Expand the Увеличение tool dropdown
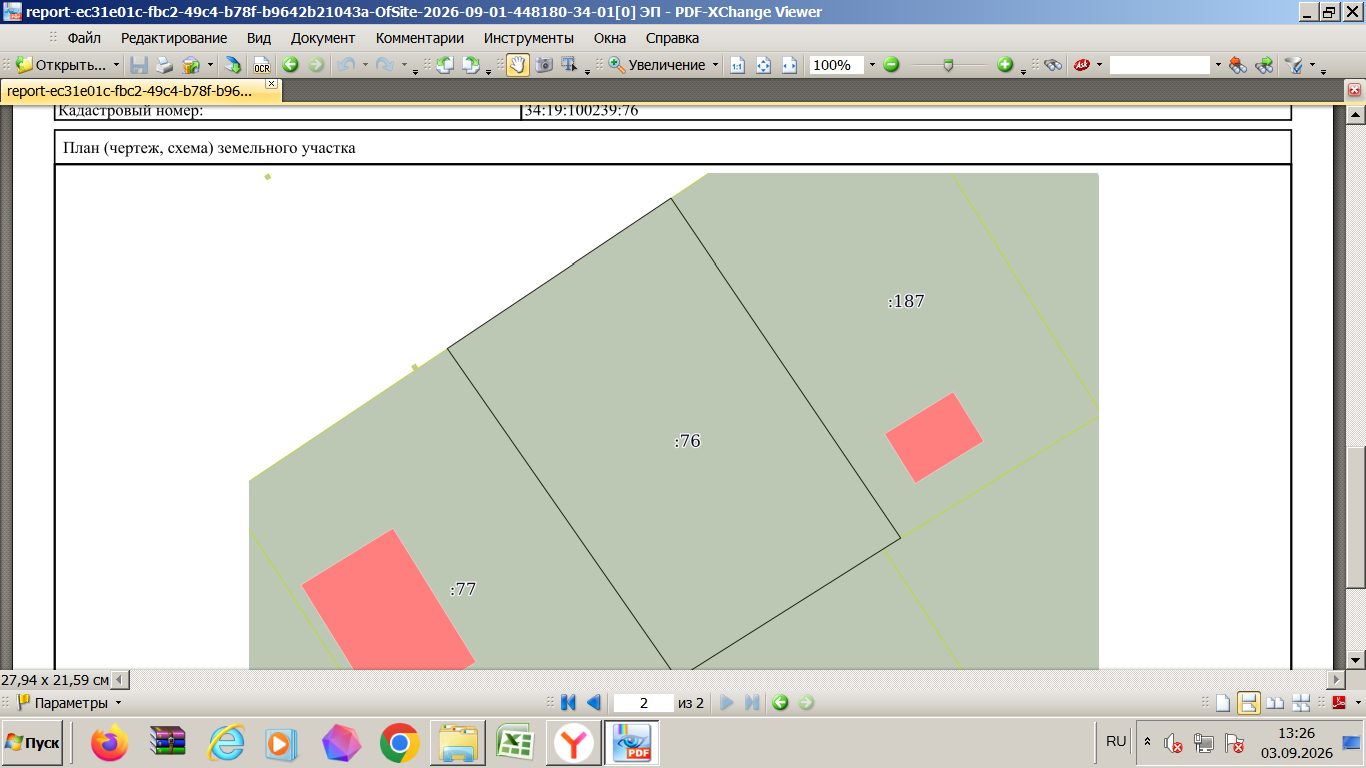The width and height of the screenshot is (1366, 768). pyautogui.click(x=715, y=65)
